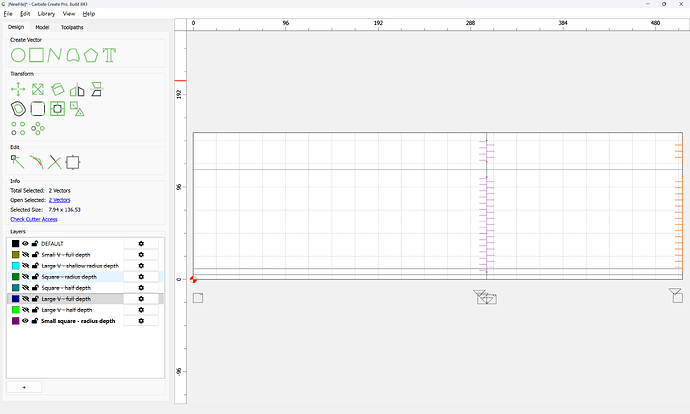690x414 pixels.
Task: Open the Circular Array tool
Action: [x=38, y=128]
